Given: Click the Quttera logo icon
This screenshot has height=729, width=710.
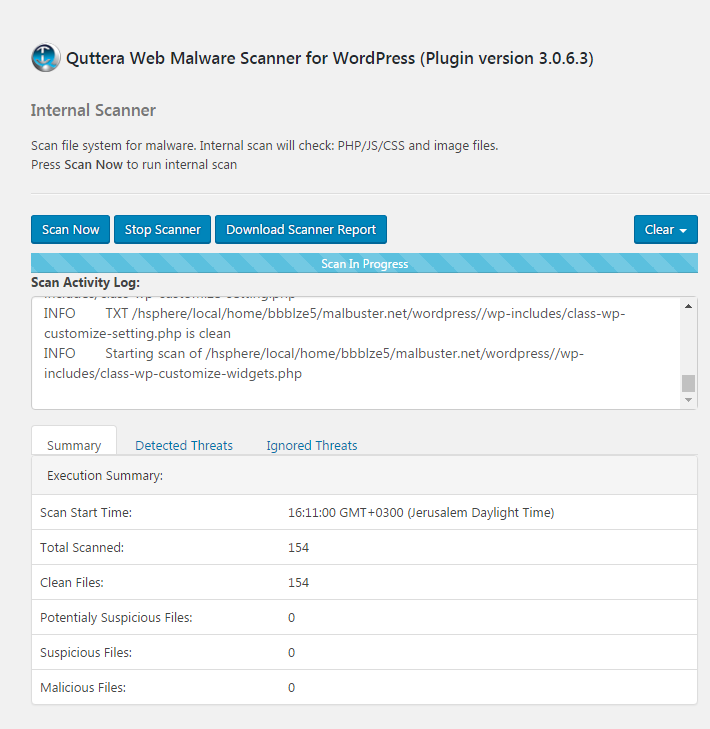Looking at the screenshot, I should coord(45,58).
